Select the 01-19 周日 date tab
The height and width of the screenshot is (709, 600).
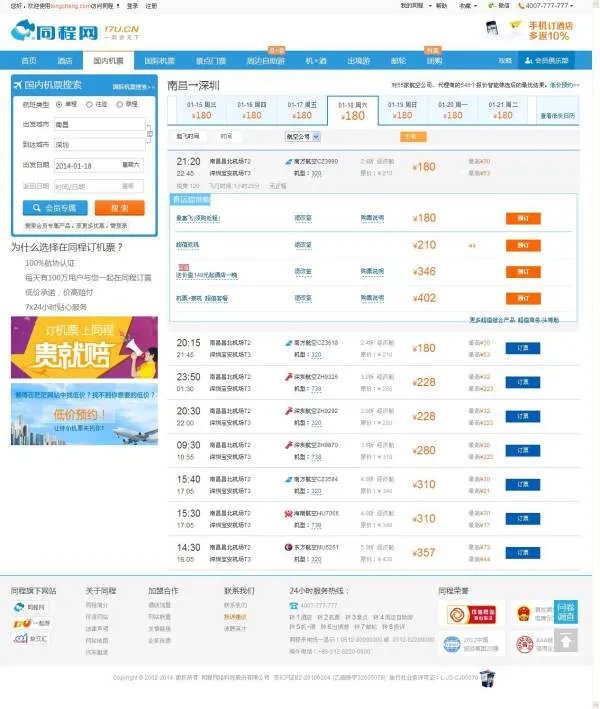point(402,110)
